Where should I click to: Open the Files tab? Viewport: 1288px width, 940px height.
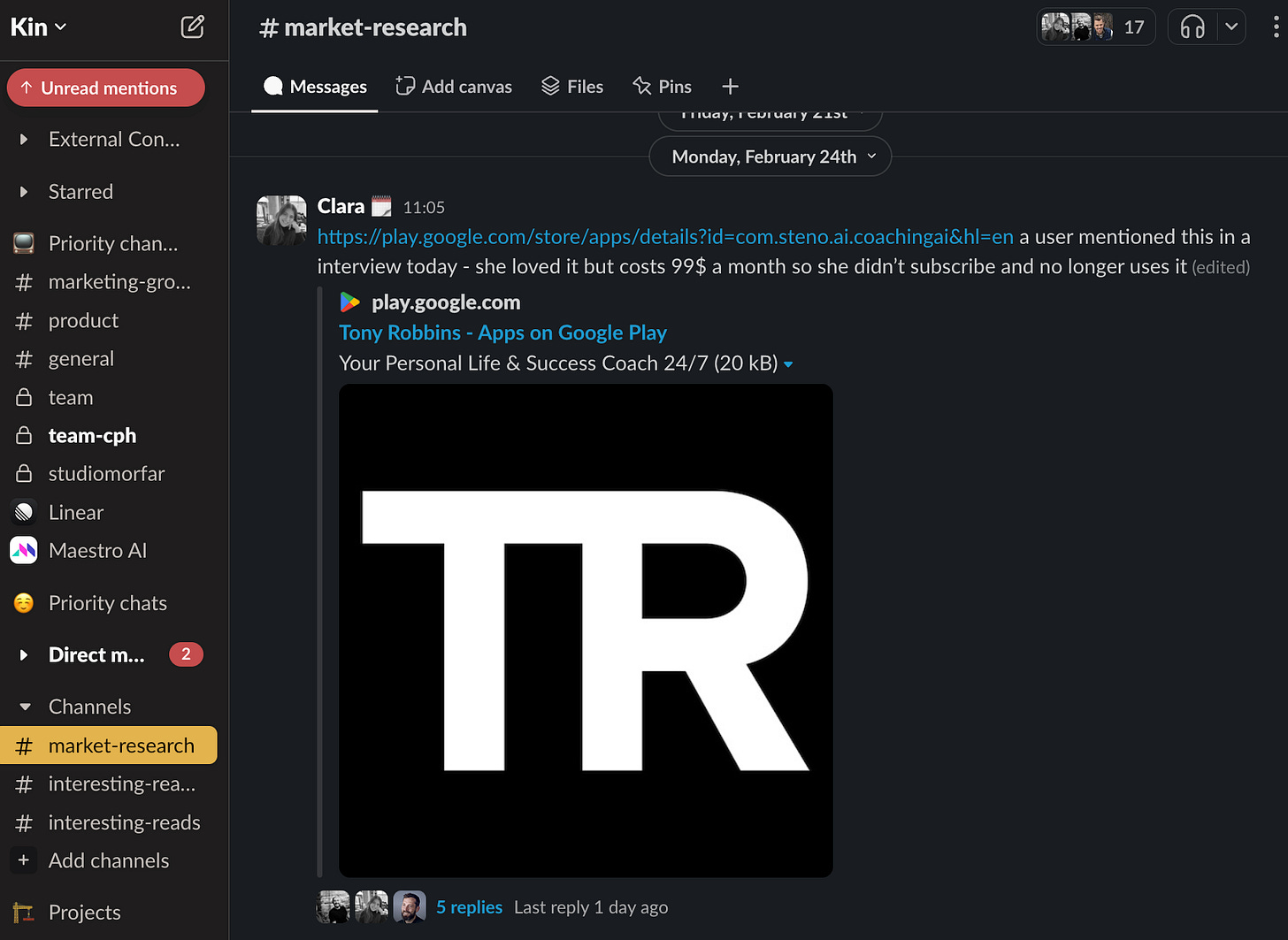point(572,87)
